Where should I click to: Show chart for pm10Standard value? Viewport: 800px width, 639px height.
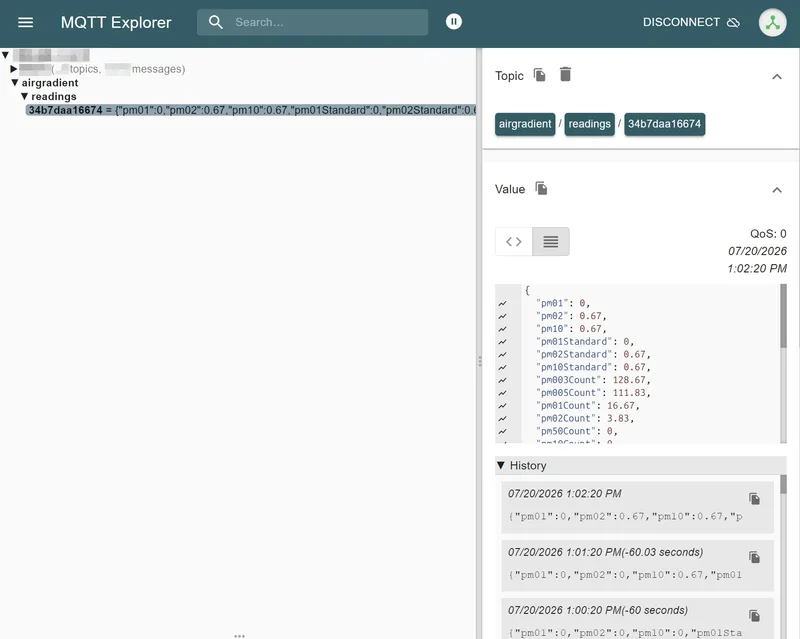coord(503,367)
